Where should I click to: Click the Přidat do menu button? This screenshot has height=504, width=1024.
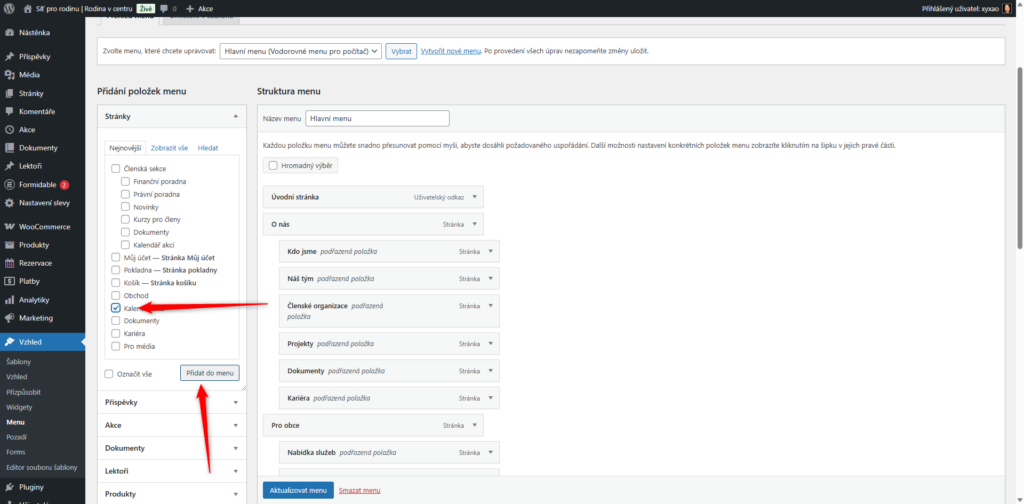click(210, 373)
